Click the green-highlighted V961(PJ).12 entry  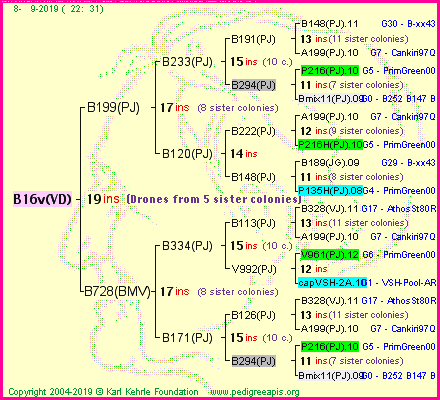click(330, 255)
